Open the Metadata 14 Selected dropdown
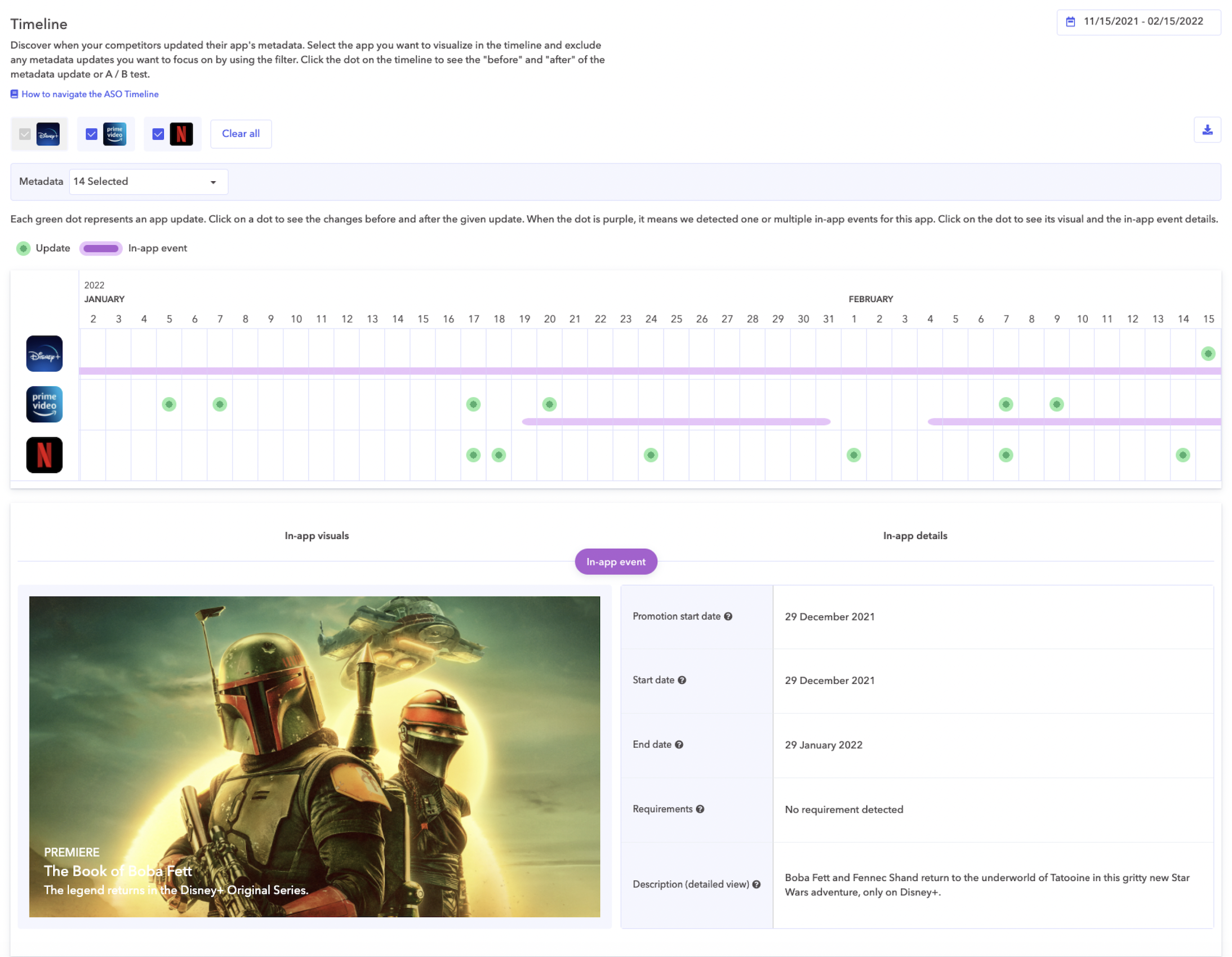This screenshot has height=957, width=1232. [x=148, y=181]
